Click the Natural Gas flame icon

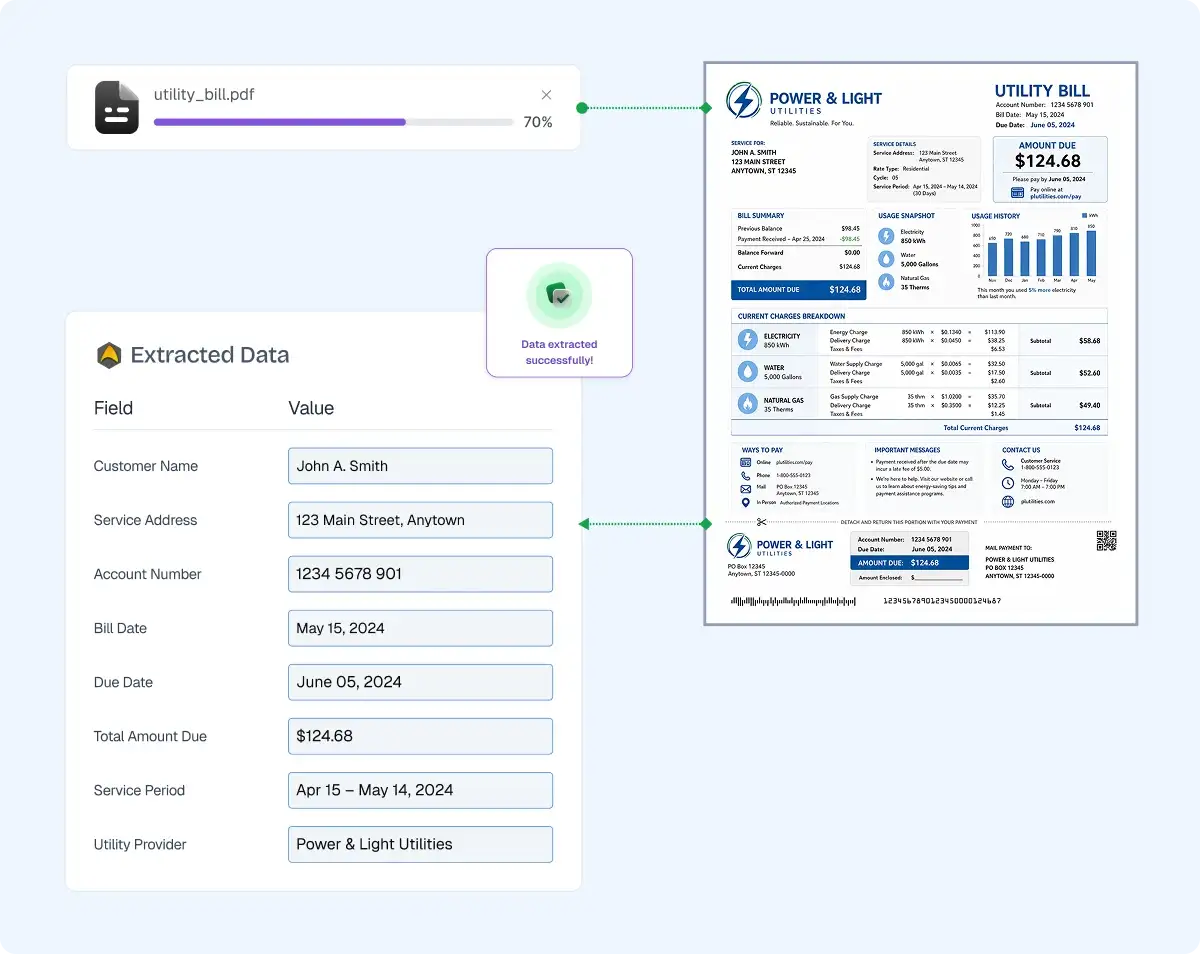pos(885,281)
